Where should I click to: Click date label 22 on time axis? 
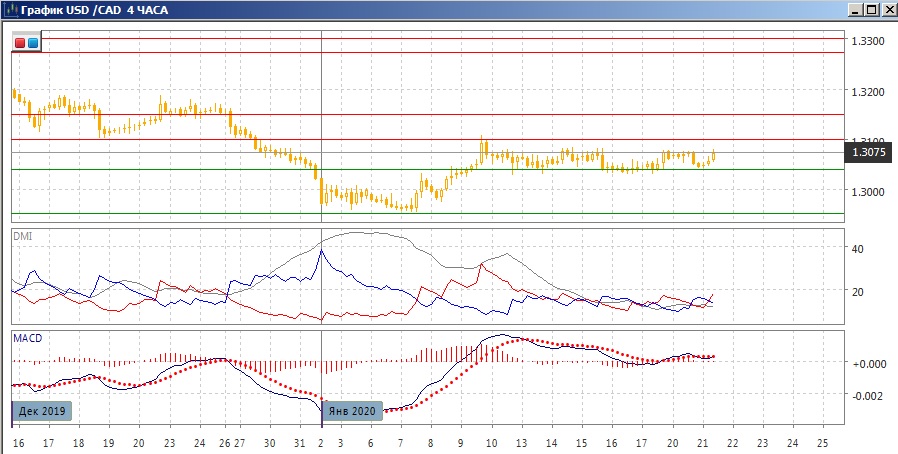[732, 443]
